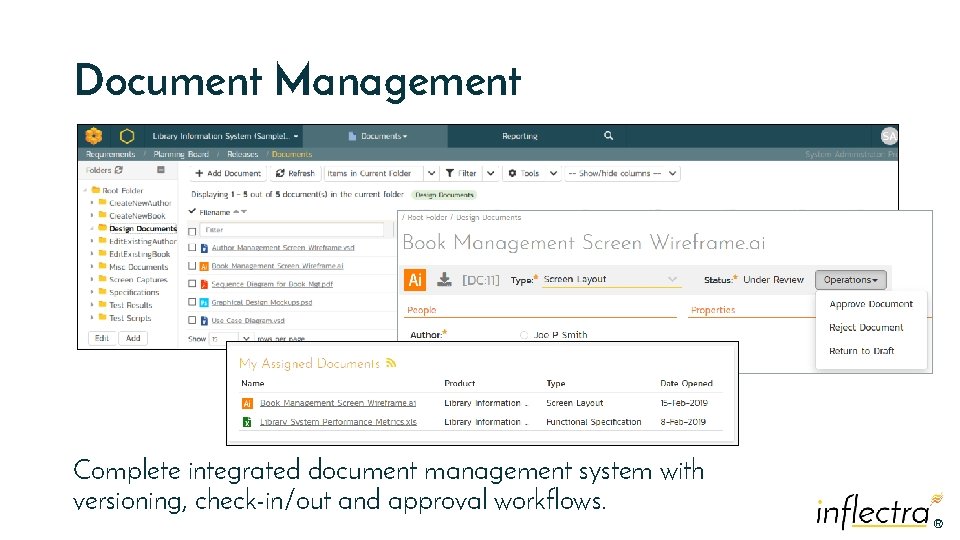Click the folder Edit button
The height and width of the screenshot is (540, 960).
pyautogui.click(x=102, y=338)
